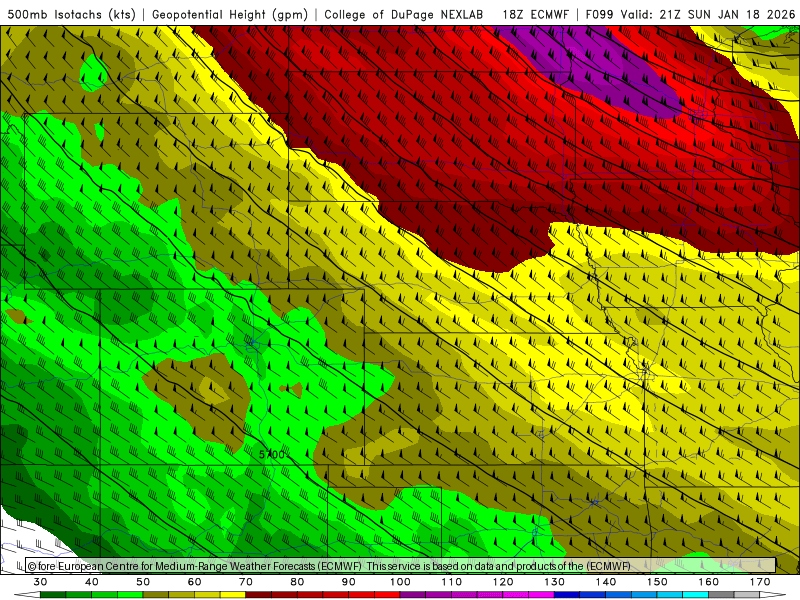800x600 pixels.
Task: Click the '18Z ECMWF' model run label
Action: coord(535,14)
